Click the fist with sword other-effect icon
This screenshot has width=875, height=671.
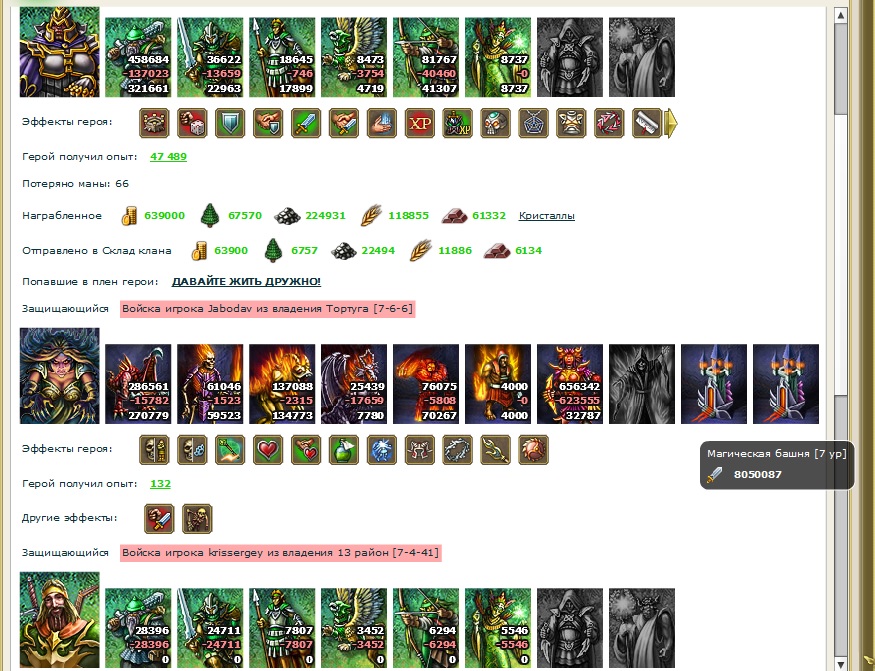(159, 519)
